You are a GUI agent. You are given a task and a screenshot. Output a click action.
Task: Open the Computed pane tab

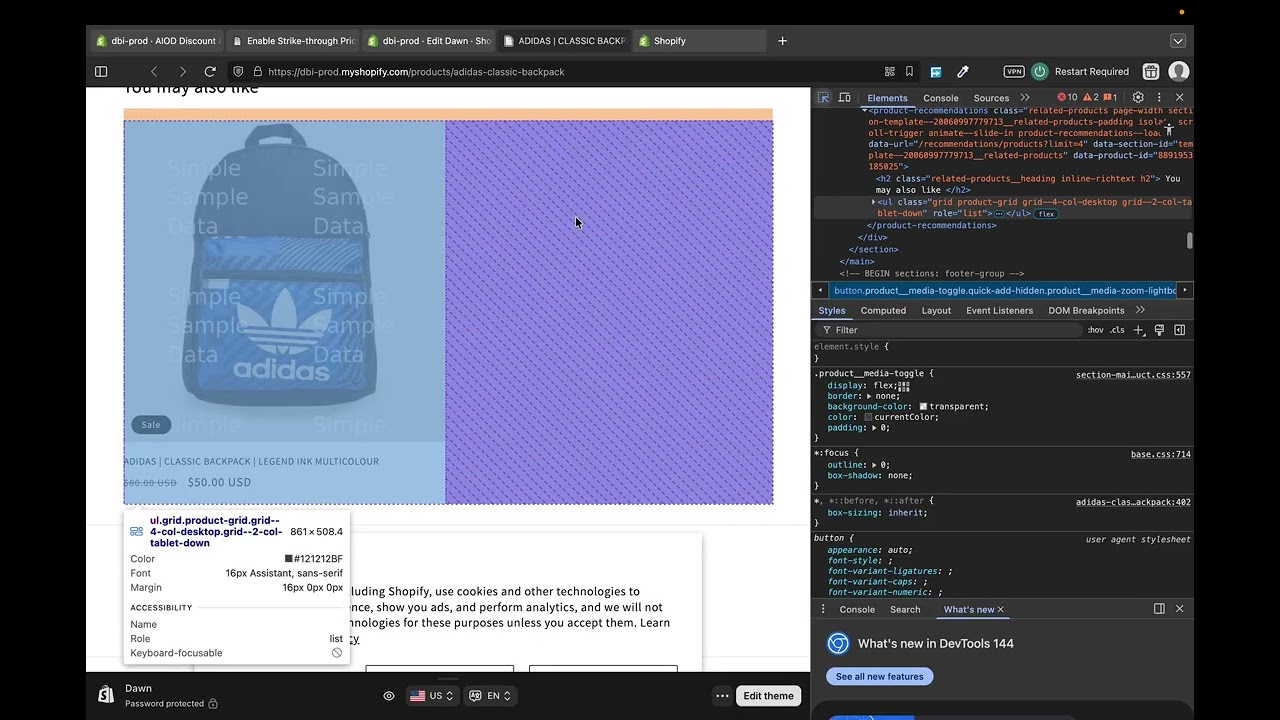[883, 311]
